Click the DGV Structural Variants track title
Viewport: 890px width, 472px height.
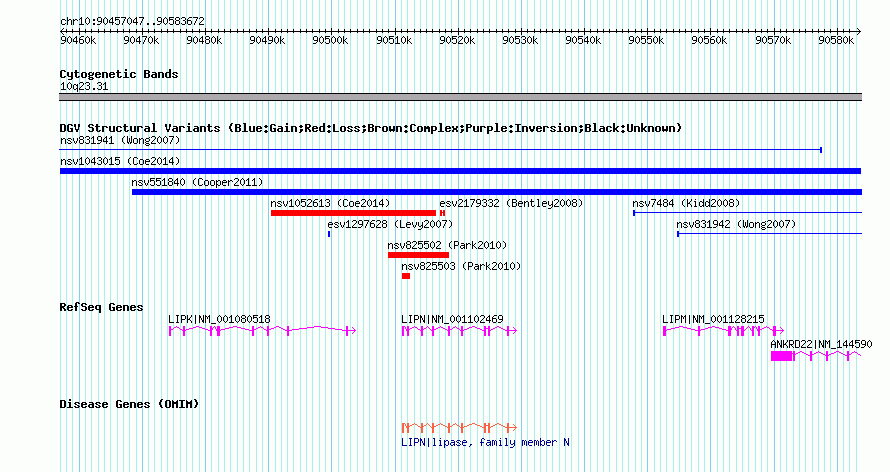coord(371,128)
